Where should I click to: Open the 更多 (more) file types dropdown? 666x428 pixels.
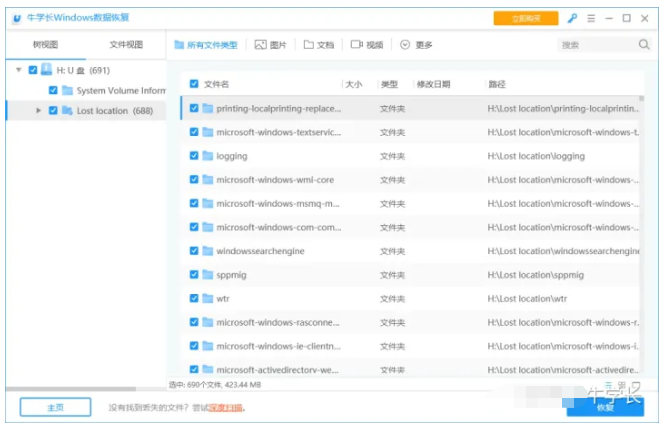(x=416, y=45)
